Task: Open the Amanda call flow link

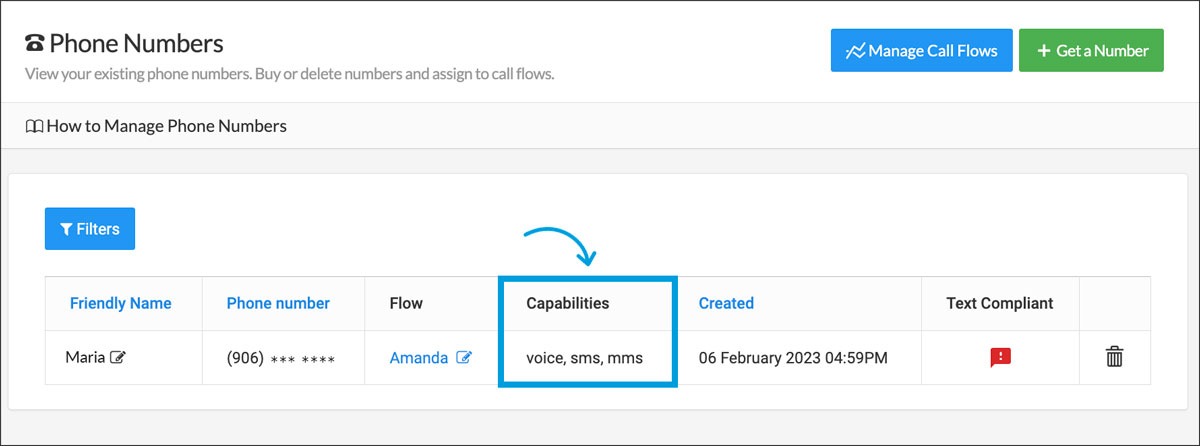Action: click(x=418, y=357)
